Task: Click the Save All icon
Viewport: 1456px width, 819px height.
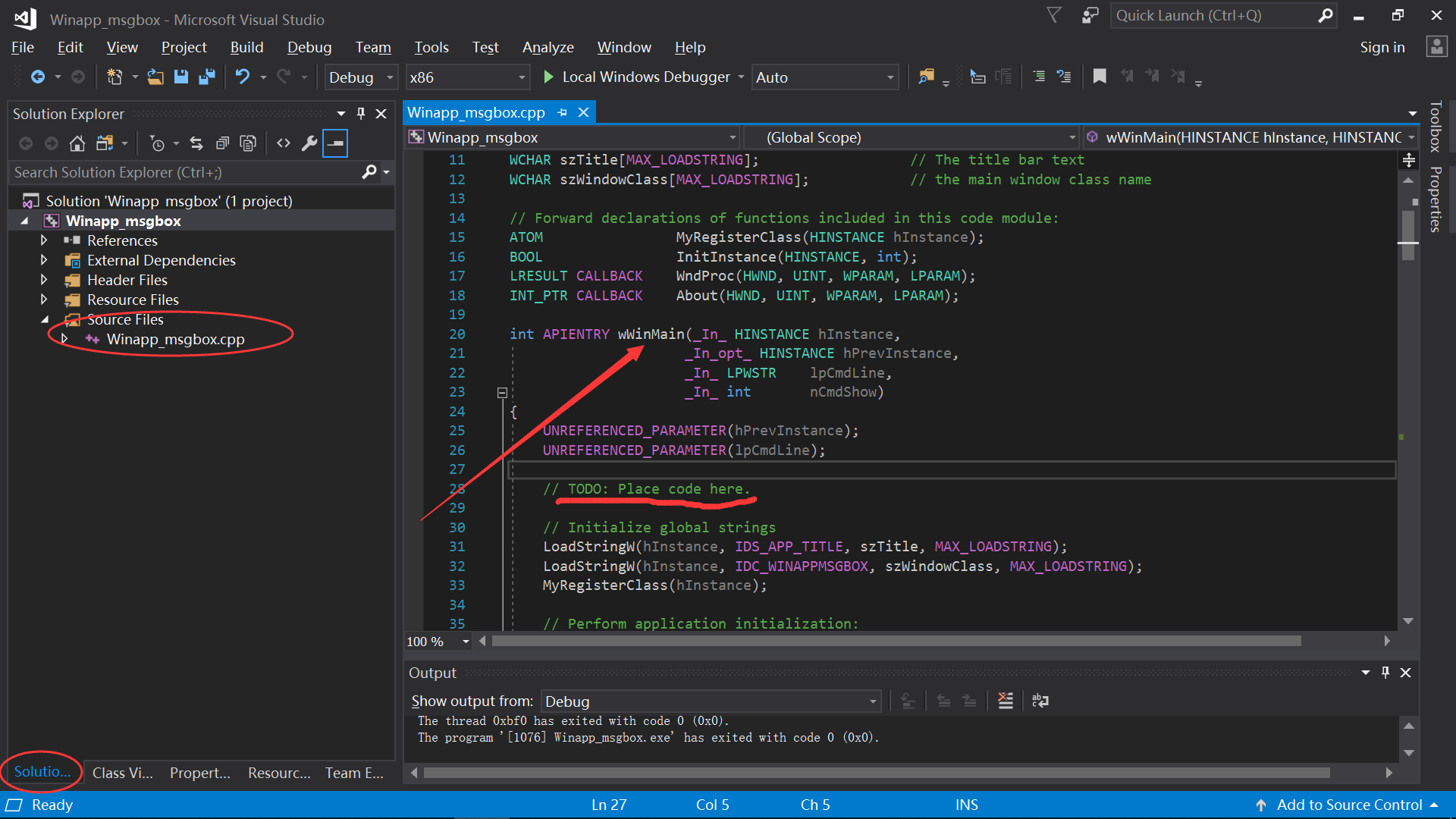Action: click(x=206, y=77)
